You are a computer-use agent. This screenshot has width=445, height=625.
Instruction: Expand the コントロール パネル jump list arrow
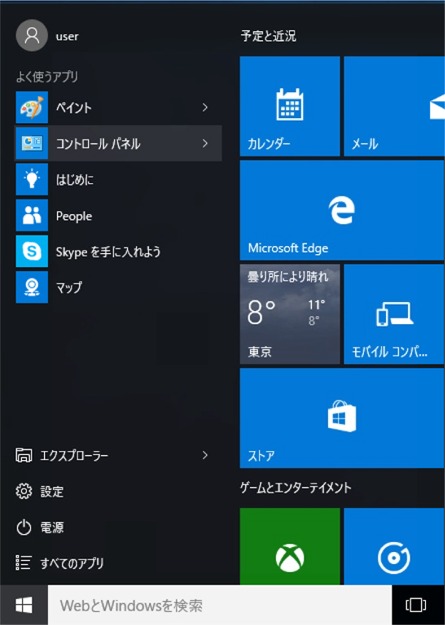(205, 143)
